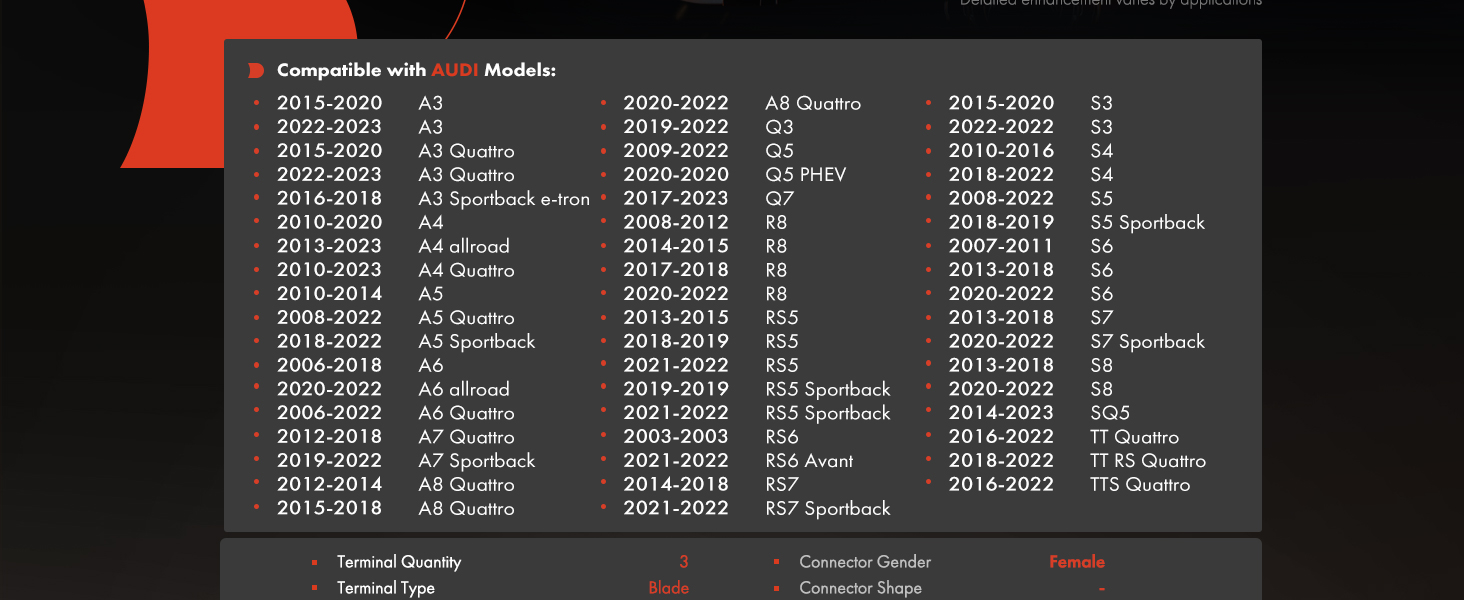The image size is (1464, 600).
Task: Click the 'Terminal Quantity' spec label
Action: 399,562
